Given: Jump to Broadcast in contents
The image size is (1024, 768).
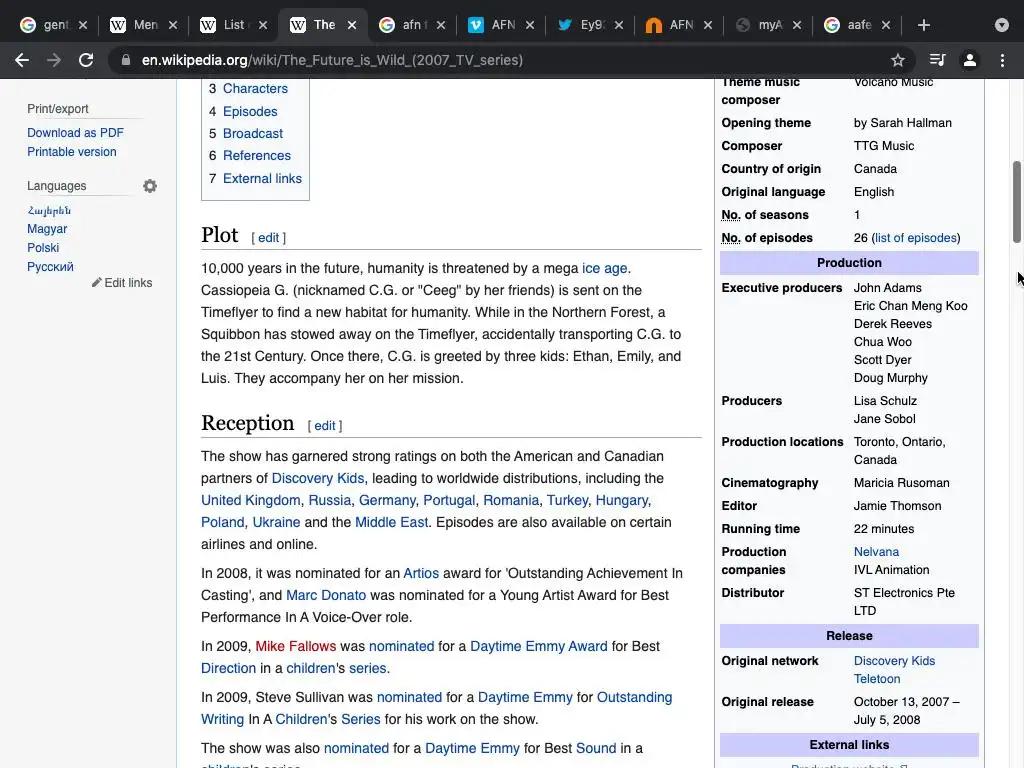Looking at the screenshot, I should (253, 133).
